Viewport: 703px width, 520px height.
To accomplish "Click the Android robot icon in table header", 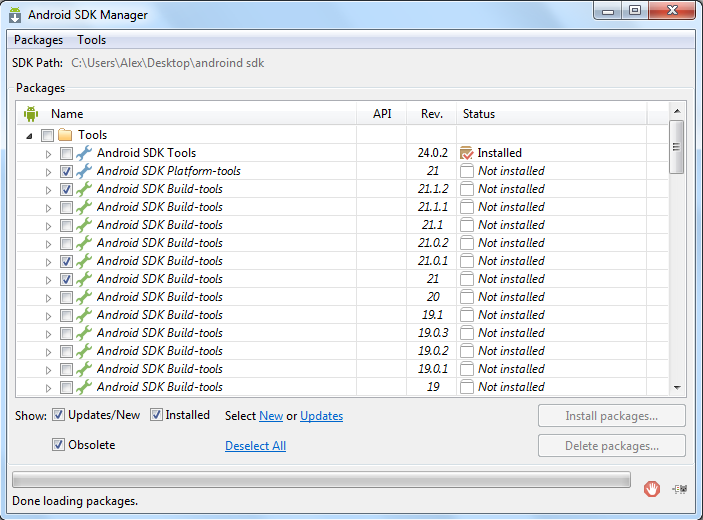I will click(31, 114).
